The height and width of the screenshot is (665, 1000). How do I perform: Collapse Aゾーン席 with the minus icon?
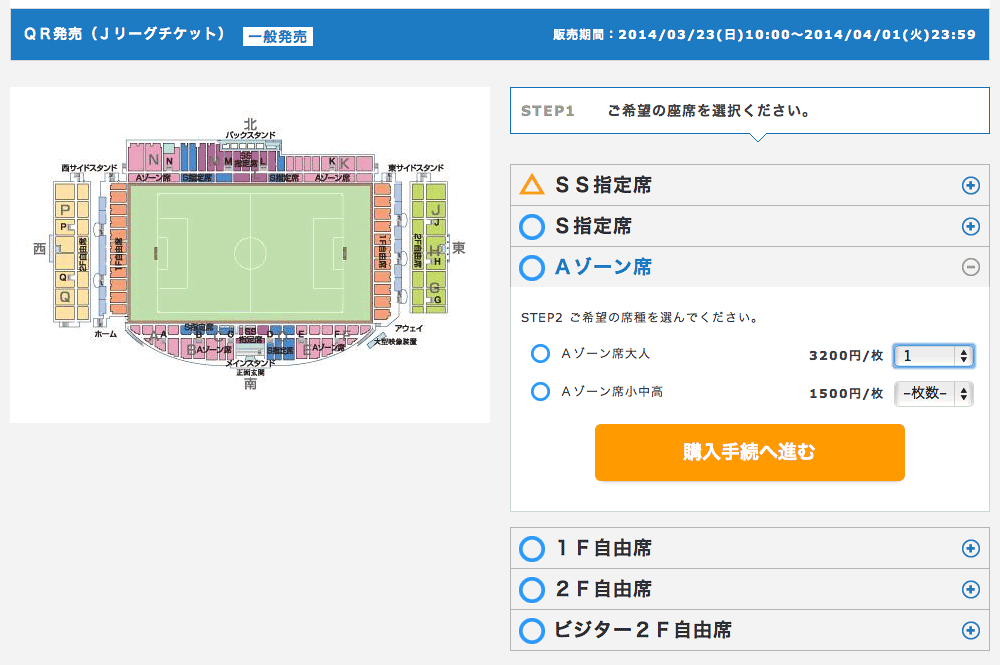[x=970, y=267]
